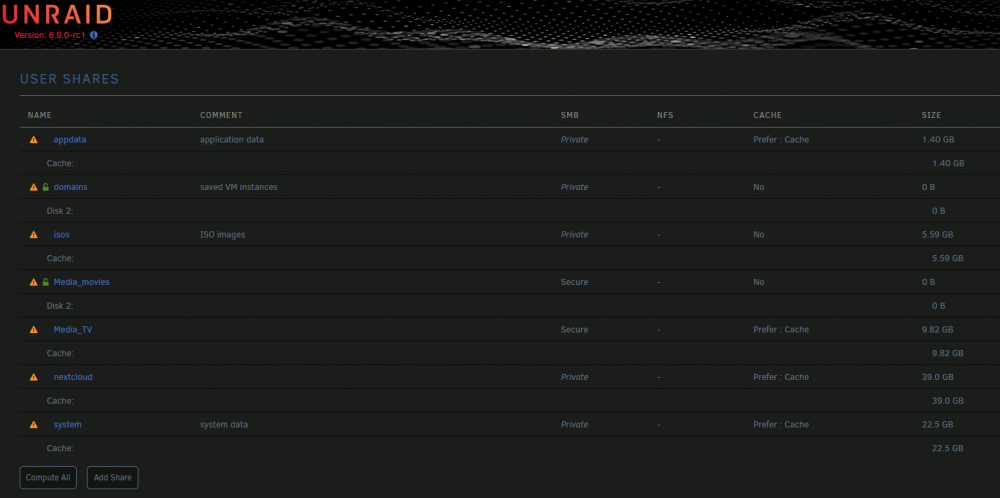
Task: Click the Add Share button
Action: point(112,478)
